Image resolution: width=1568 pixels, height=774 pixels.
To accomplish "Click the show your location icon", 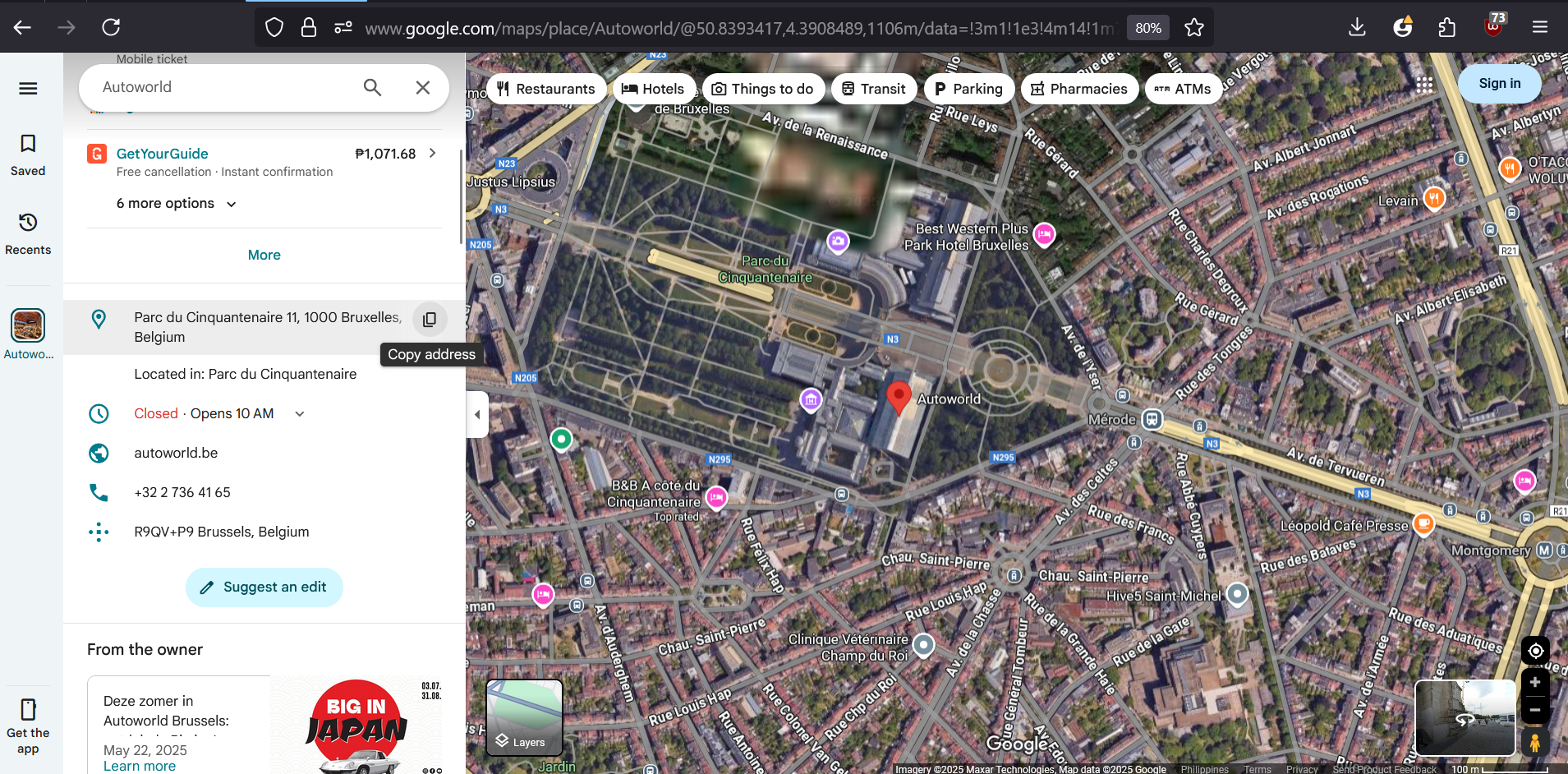I will coord(1535,651).
